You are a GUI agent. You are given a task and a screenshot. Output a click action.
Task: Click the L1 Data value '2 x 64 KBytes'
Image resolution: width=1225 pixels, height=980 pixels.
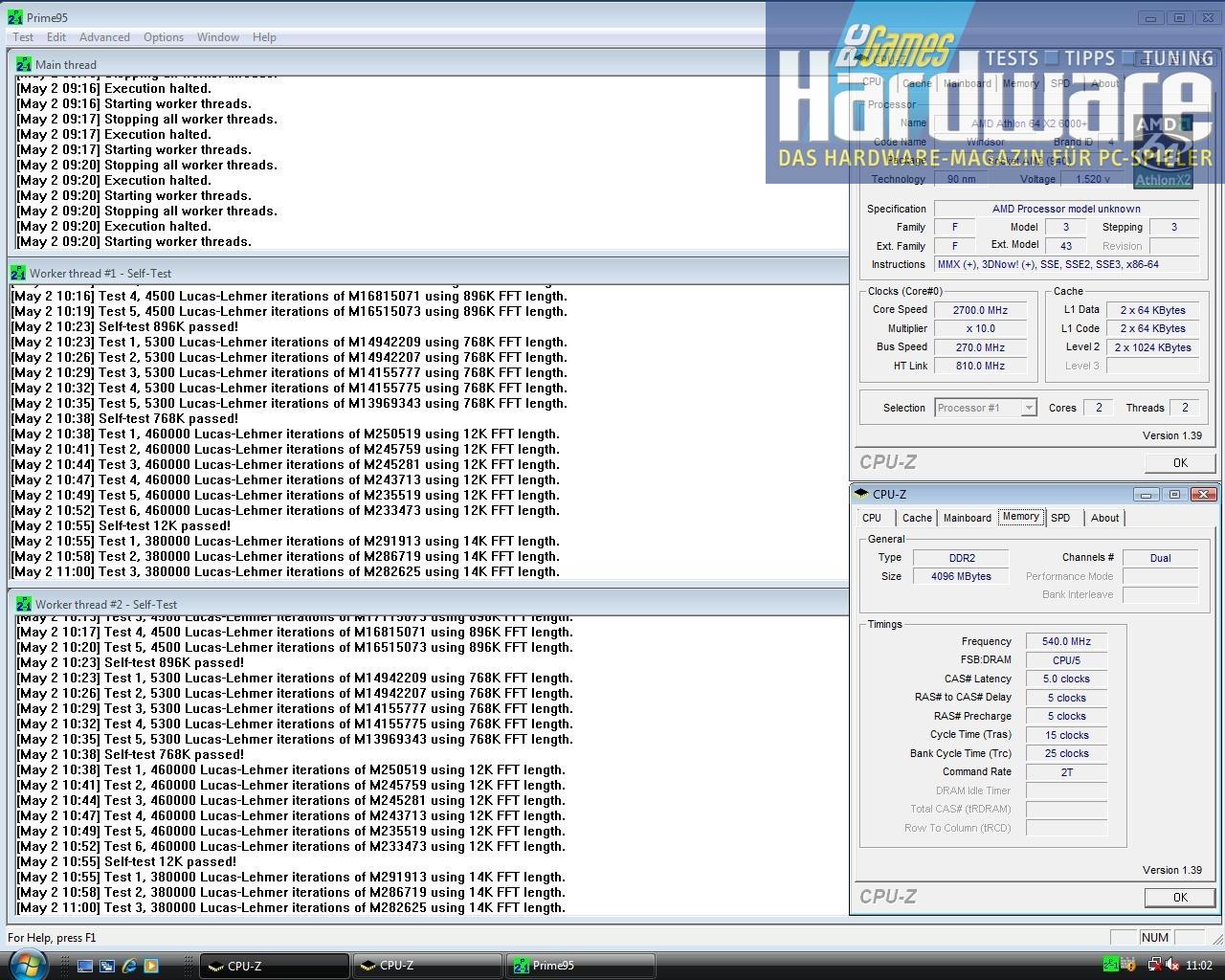(1152, 310)
